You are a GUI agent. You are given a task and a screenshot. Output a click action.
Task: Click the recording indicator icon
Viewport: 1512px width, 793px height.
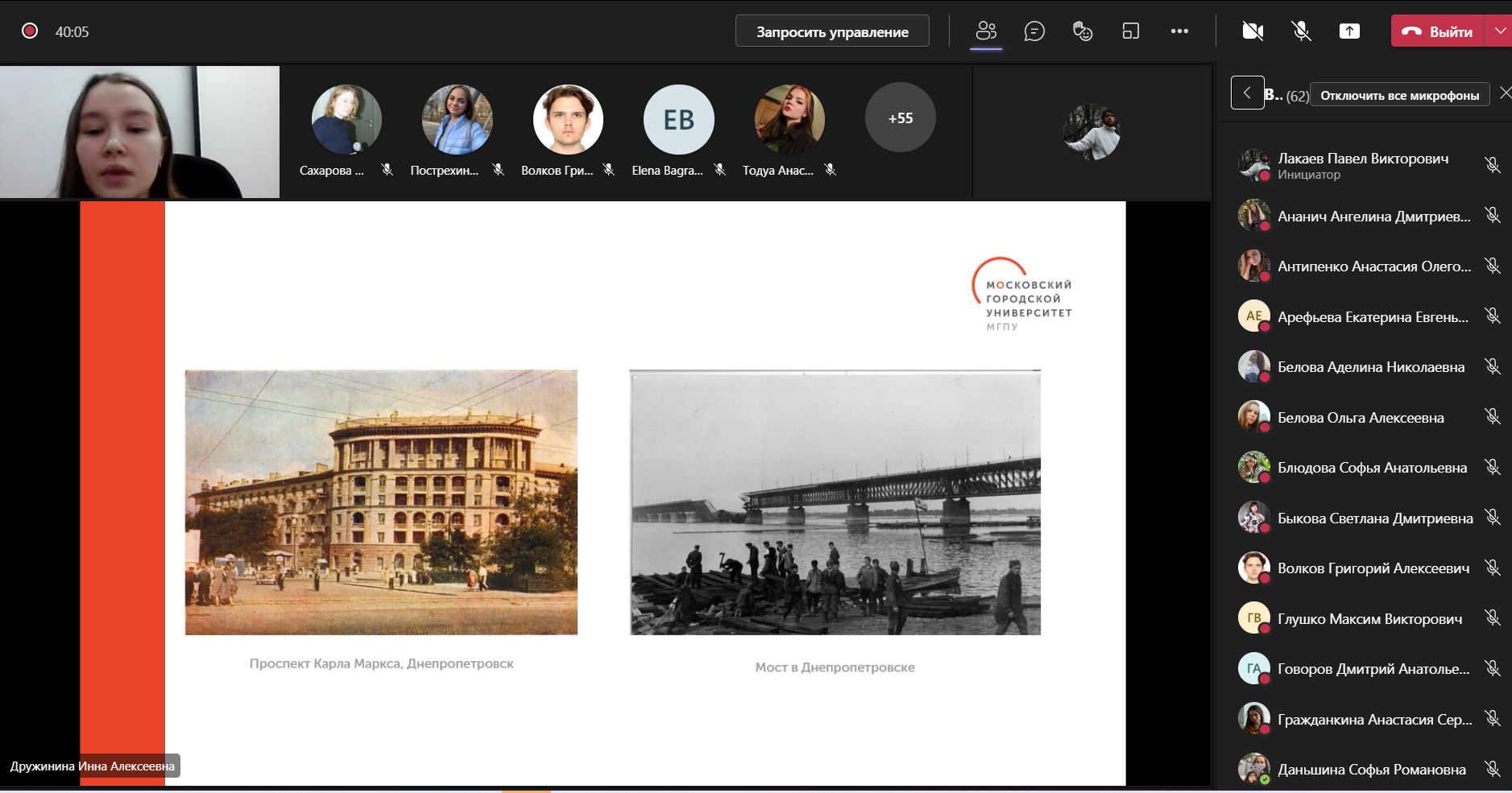coord(30,31)
